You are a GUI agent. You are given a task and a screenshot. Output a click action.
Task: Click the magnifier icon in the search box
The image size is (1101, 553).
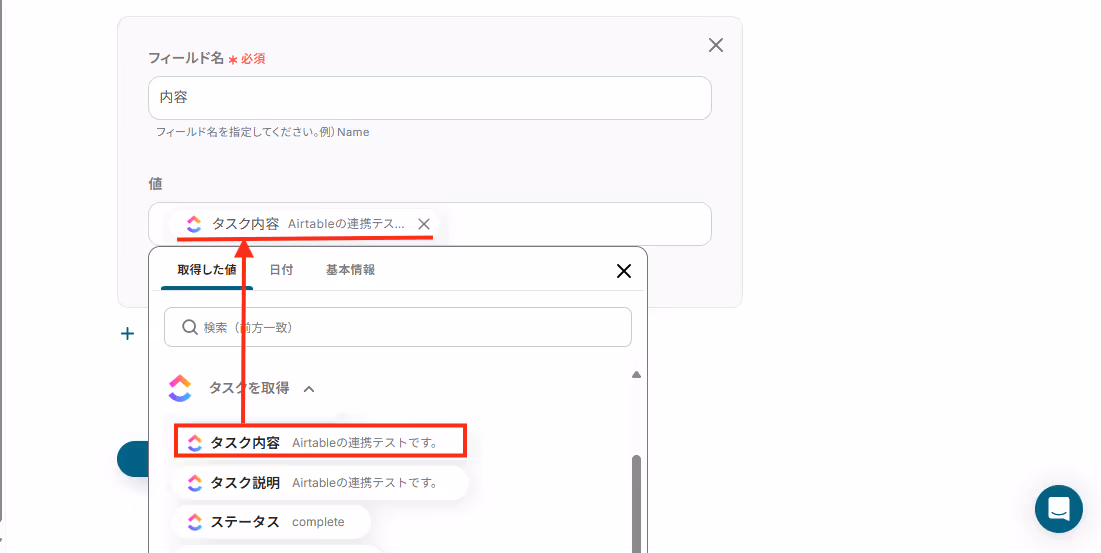(x=190, y=327)
